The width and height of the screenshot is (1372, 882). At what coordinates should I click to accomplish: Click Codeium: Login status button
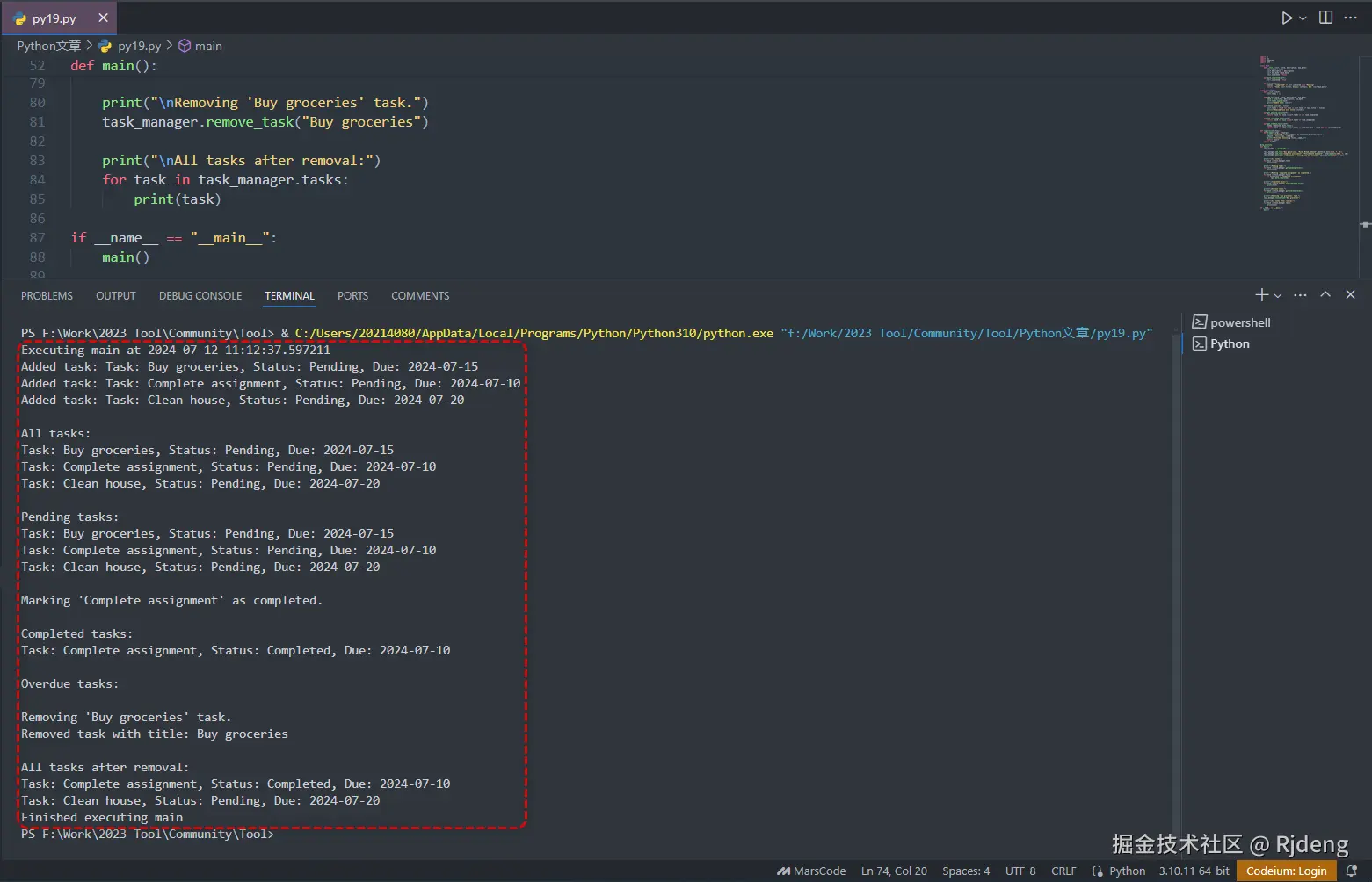(x=1286, y=871)
